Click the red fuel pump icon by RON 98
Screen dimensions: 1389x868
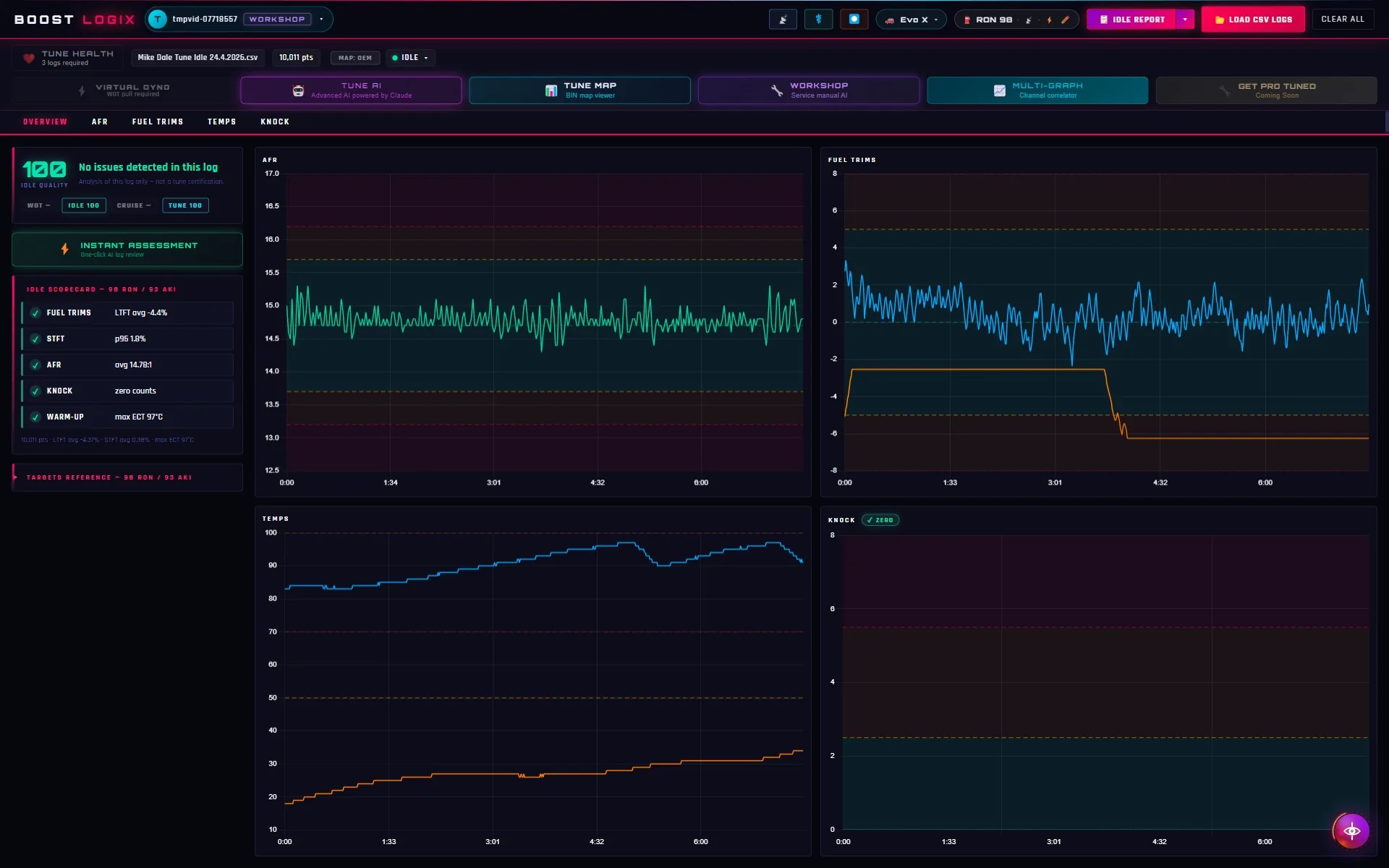coord(967,20)
